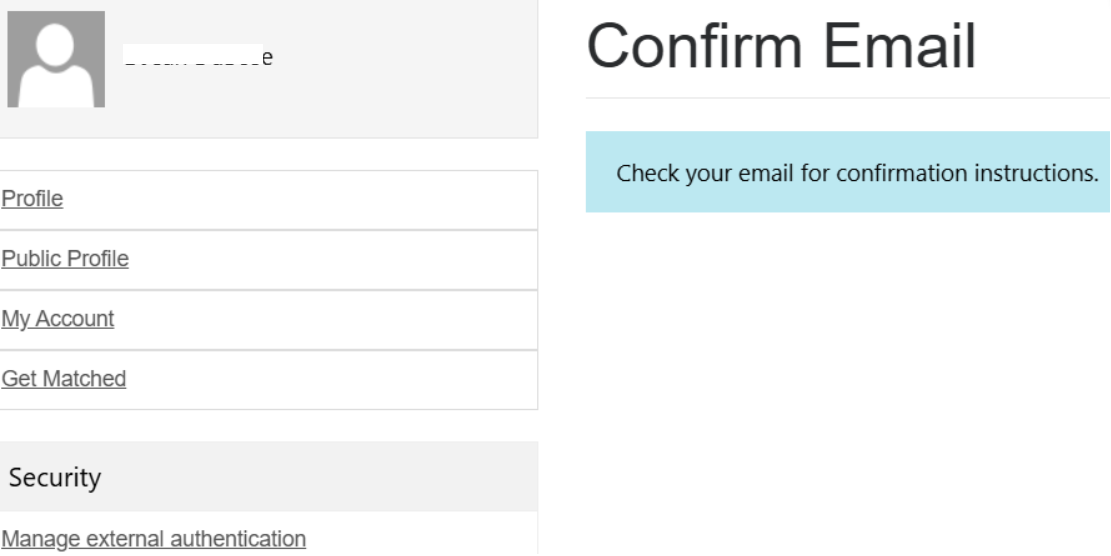Open My Account settings
Viewport: 1111px width, 556px height.
pos(57,319)
